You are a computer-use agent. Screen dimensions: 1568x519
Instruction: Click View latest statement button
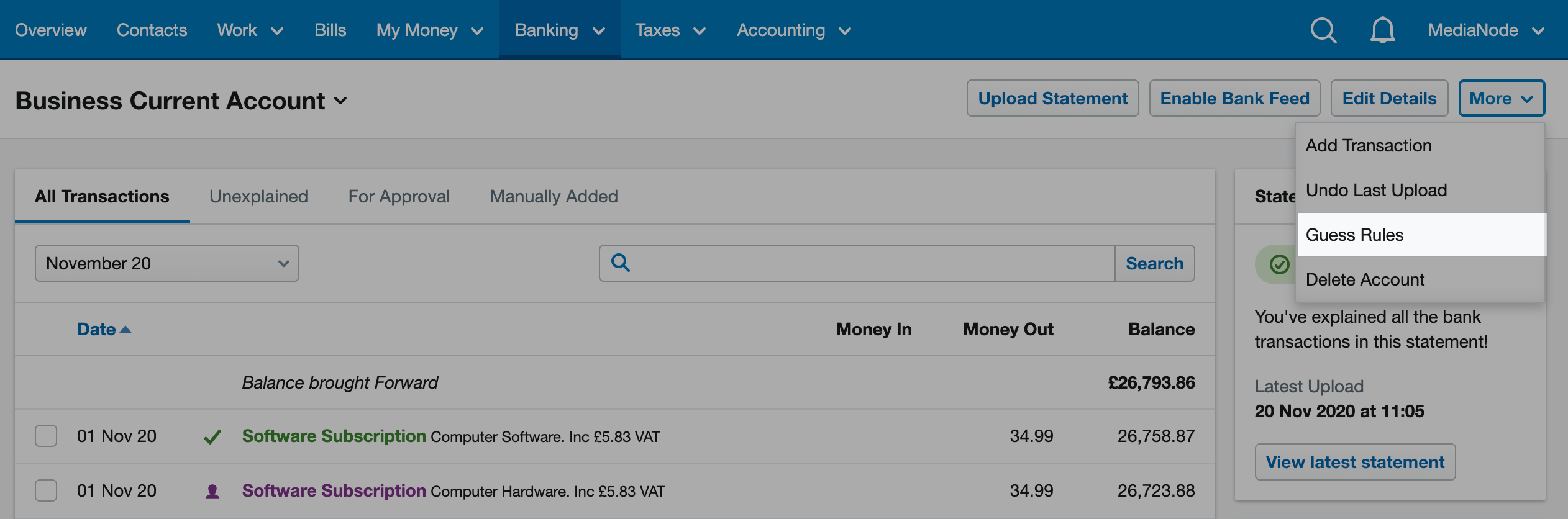pos(1355,462)
